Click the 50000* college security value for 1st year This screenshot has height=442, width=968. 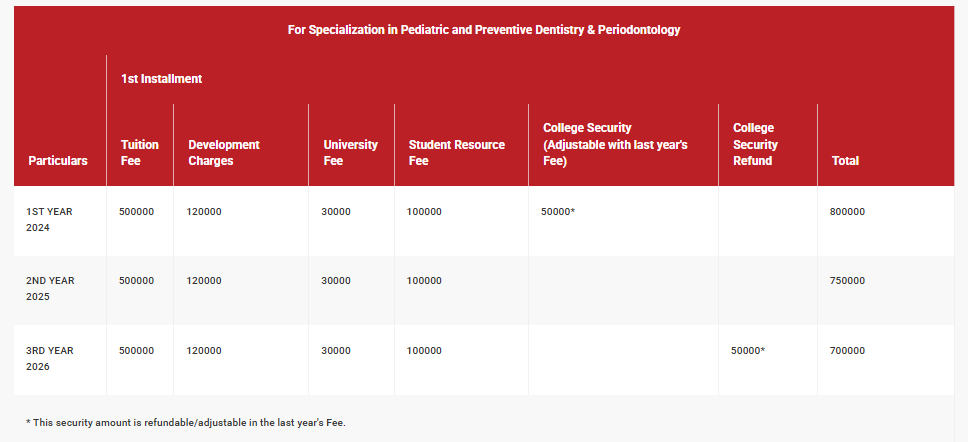[x=558, y=212]
